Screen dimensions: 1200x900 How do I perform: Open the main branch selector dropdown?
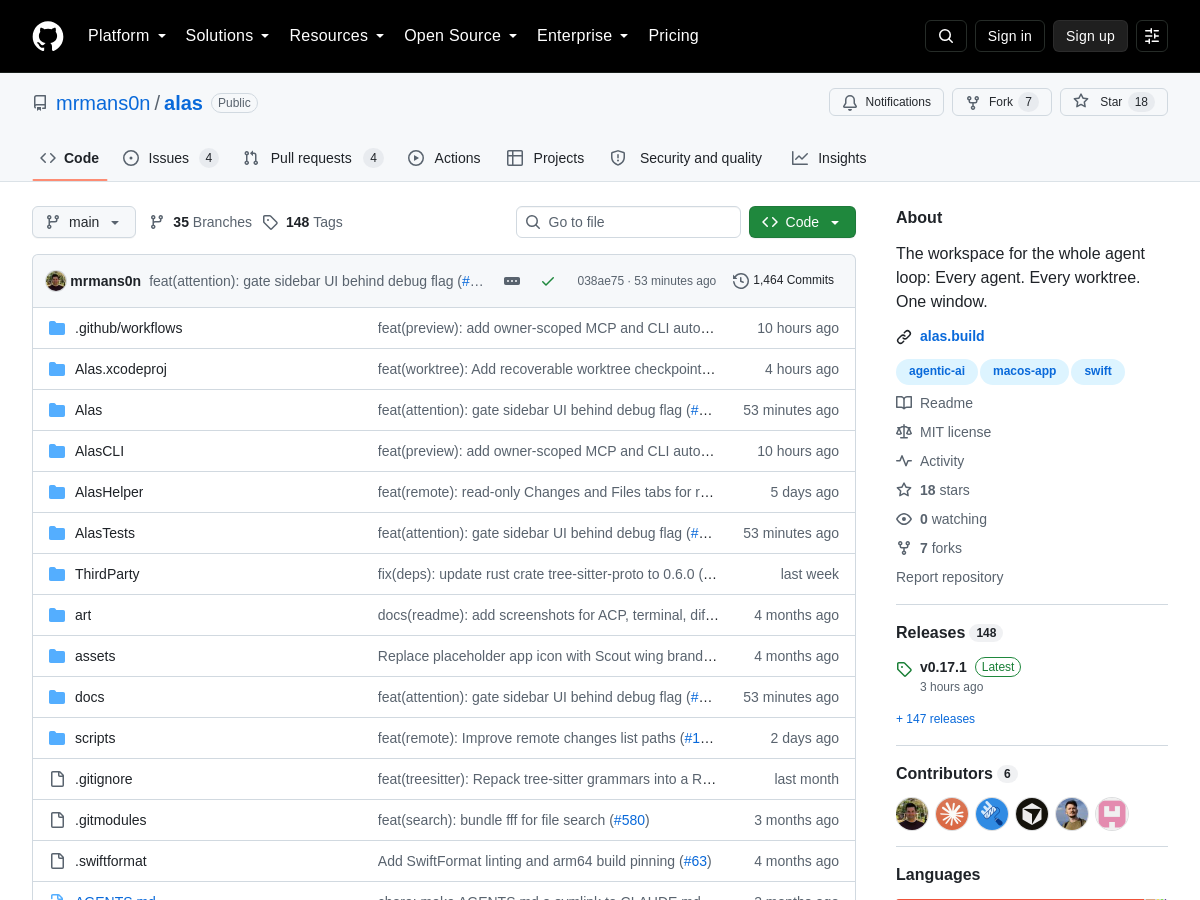pyautogui.click(x=84, y=222)
